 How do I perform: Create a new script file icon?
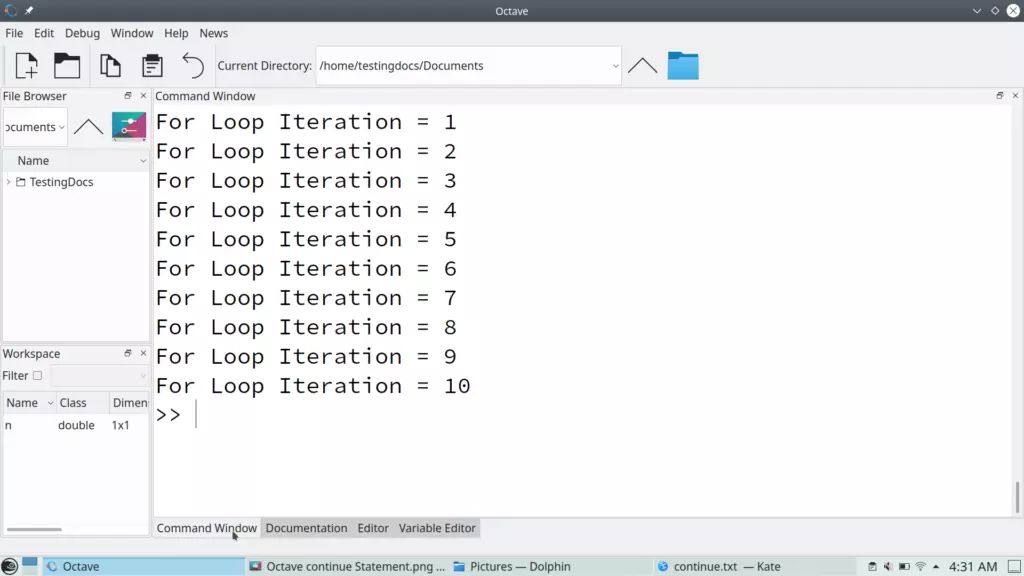pyautogui.click(x=27, y=65)
